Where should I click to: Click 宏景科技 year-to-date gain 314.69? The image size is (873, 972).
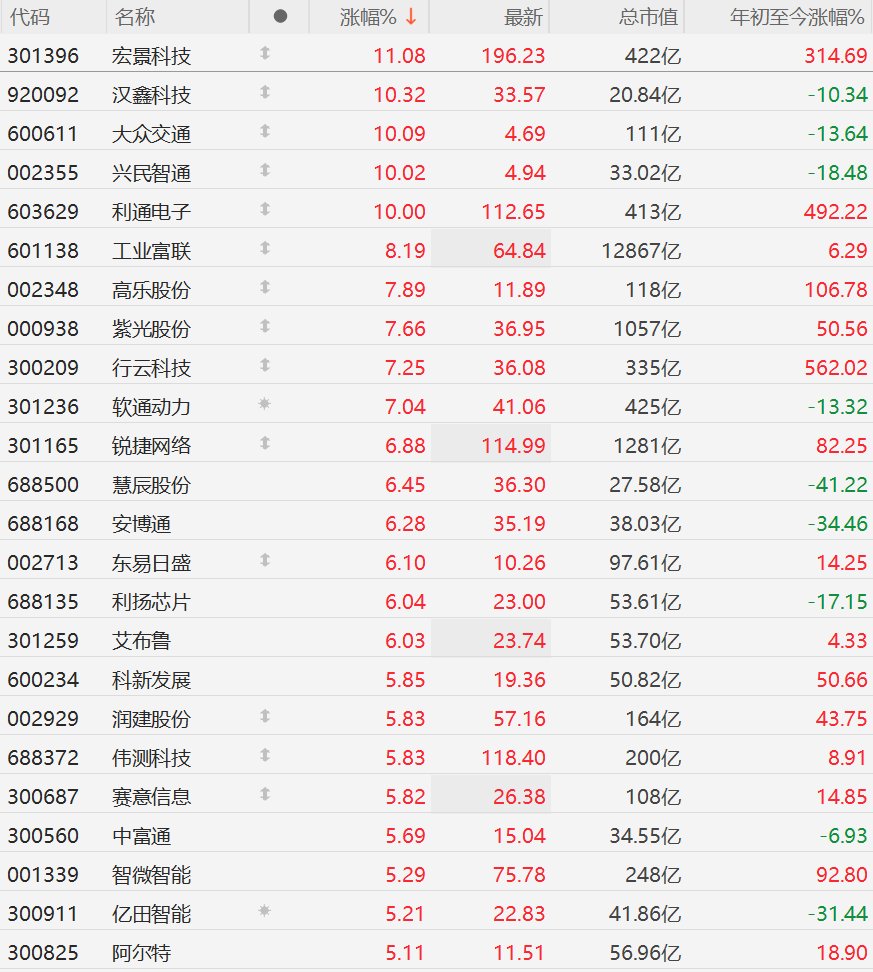[836, 56]
